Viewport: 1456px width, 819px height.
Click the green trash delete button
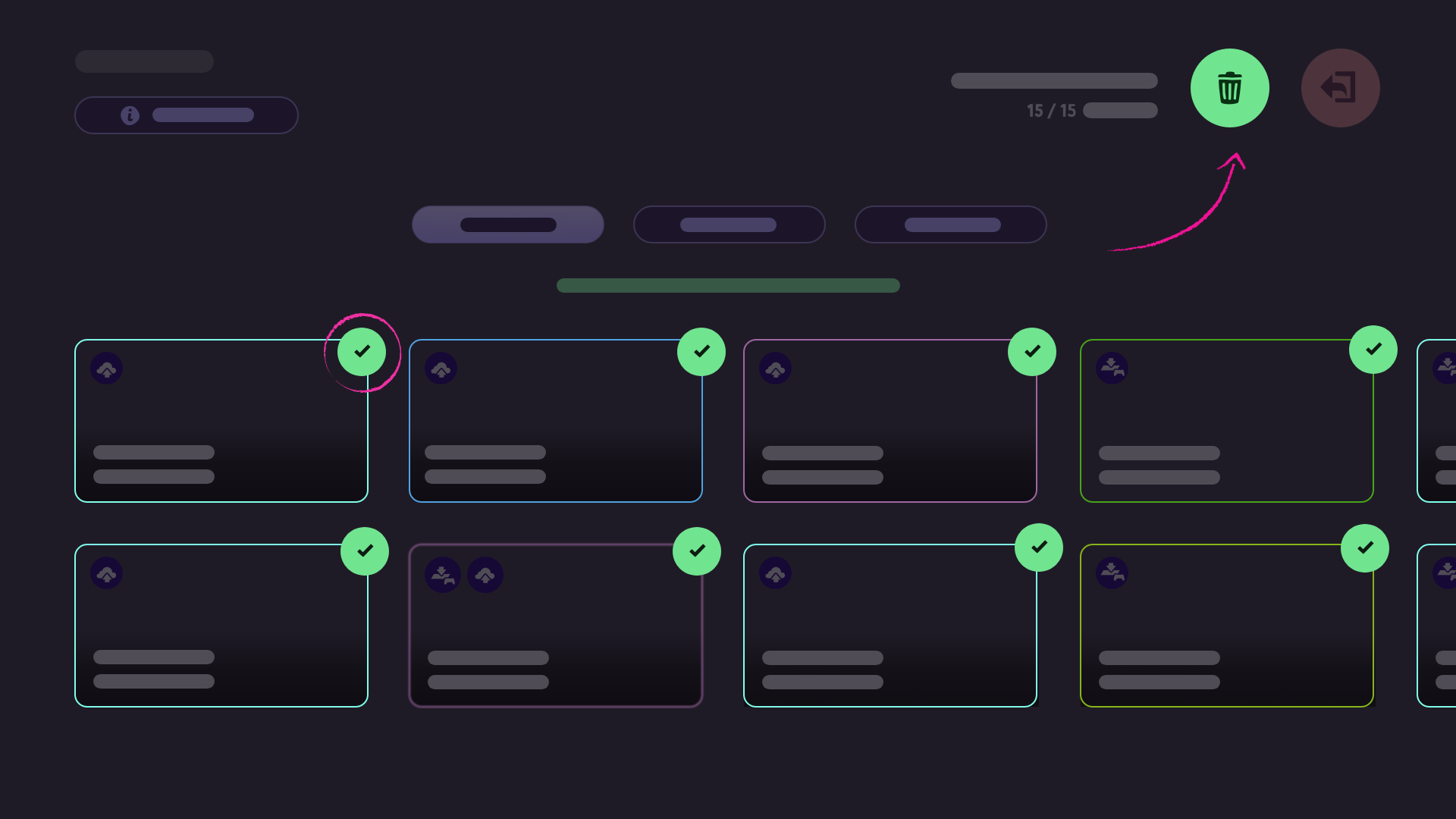1229,88
